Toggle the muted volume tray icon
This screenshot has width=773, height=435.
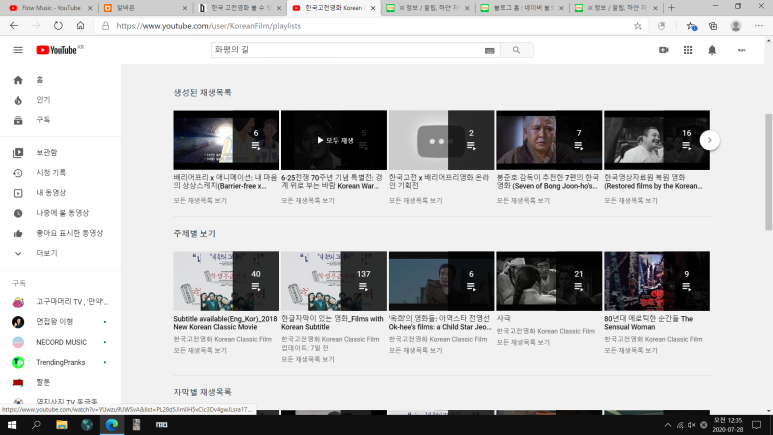tap(692, 425)
